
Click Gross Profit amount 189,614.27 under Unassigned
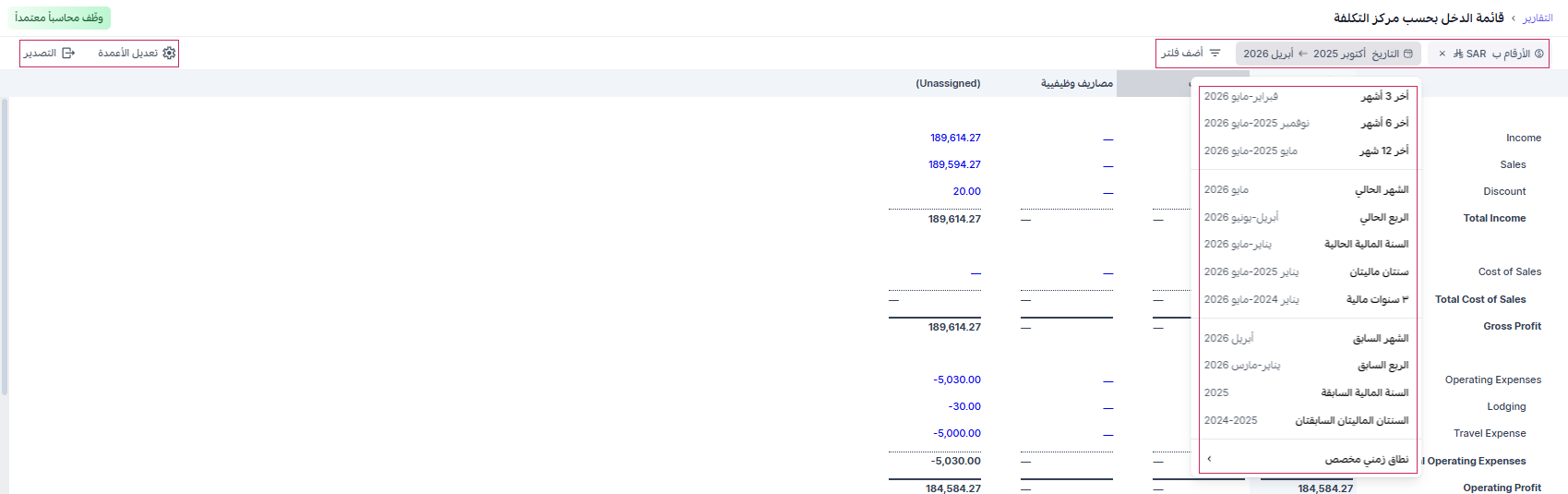point(954,327)
